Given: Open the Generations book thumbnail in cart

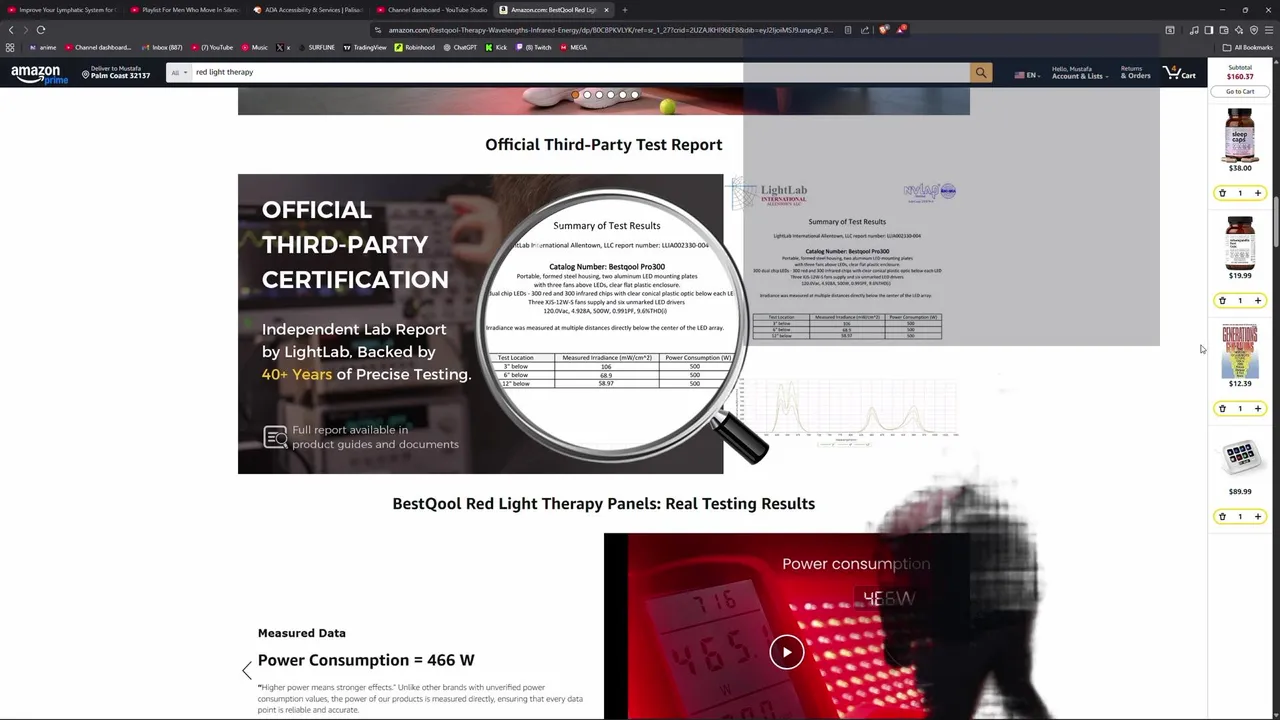Looking at the screenshot, I should 1240,350.
